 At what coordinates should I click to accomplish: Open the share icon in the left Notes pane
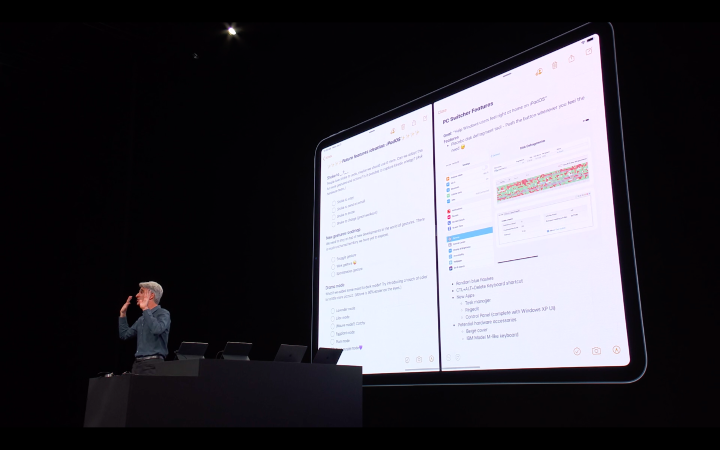pos(414,123)
